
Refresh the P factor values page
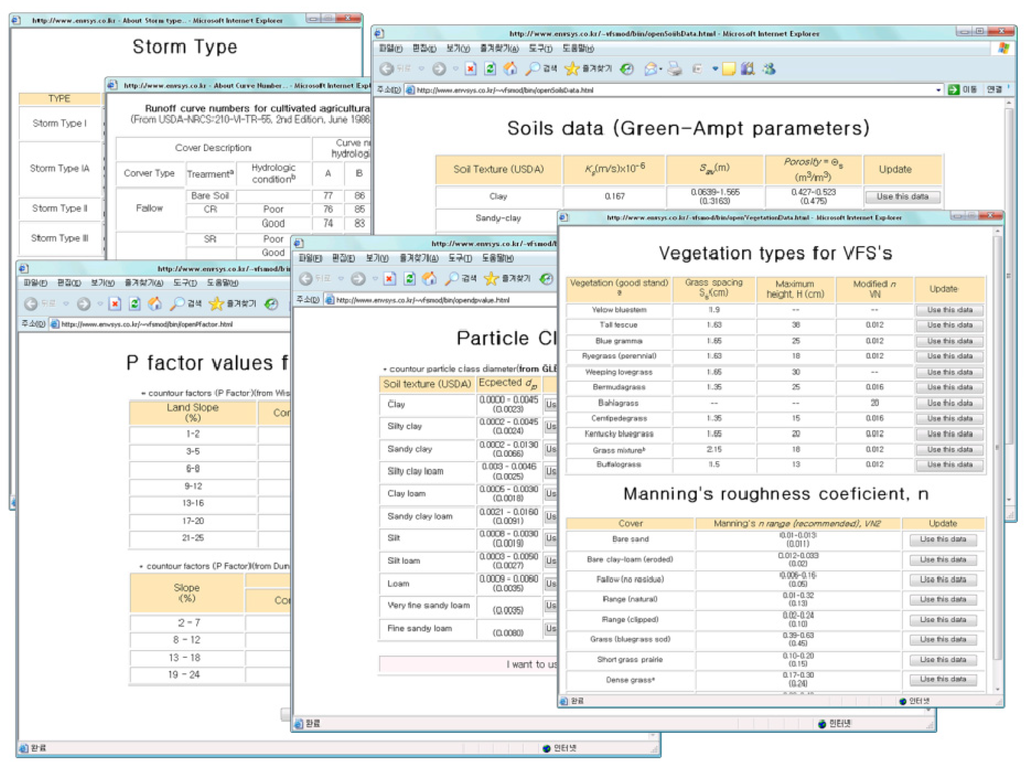coord(135,304)
